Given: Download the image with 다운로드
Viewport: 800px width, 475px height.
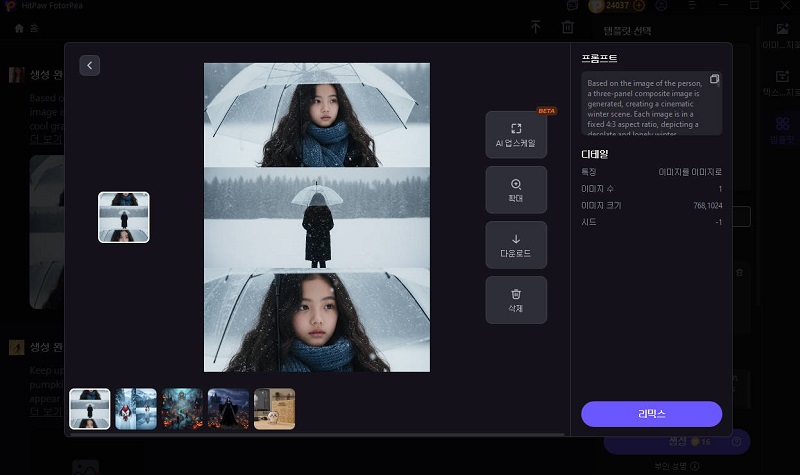Looking at the screenshot, I should click(x=516, y=245).
